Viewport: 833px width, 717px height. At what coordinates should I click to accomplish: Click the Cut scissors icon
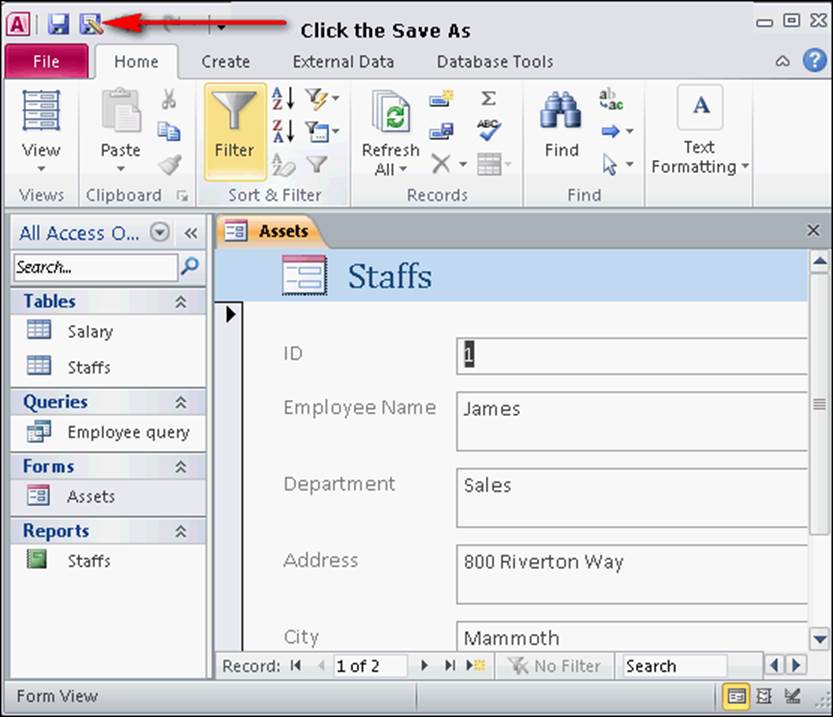(x=169, y=99)
